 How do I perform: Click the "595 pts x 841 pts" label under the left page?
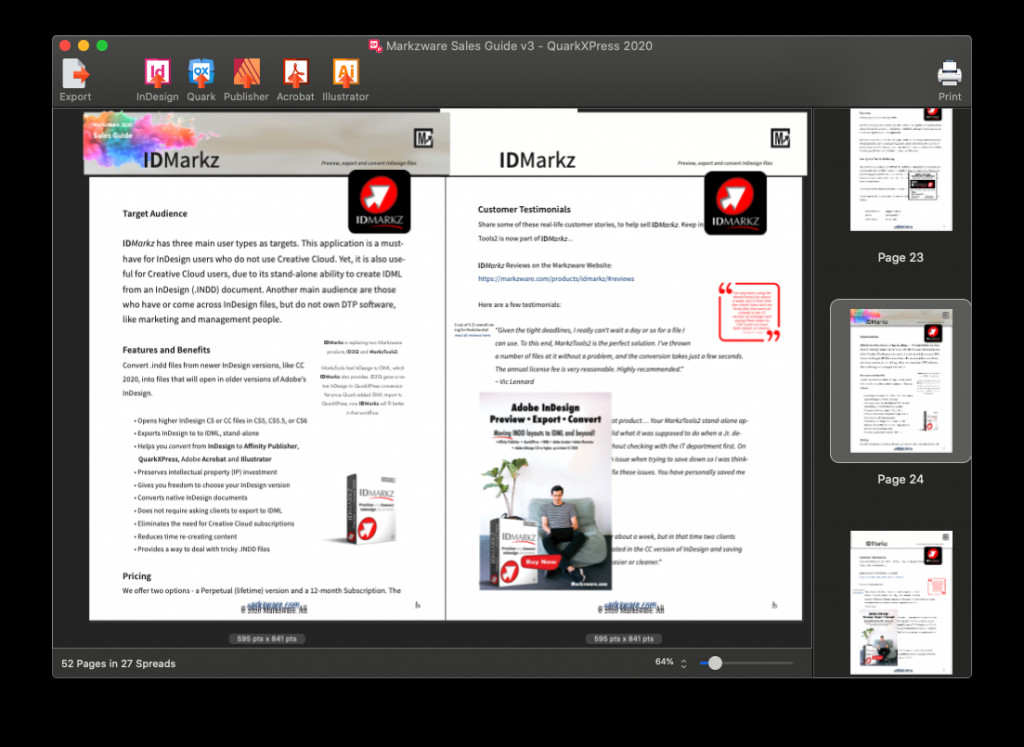(x=267, y=639)
